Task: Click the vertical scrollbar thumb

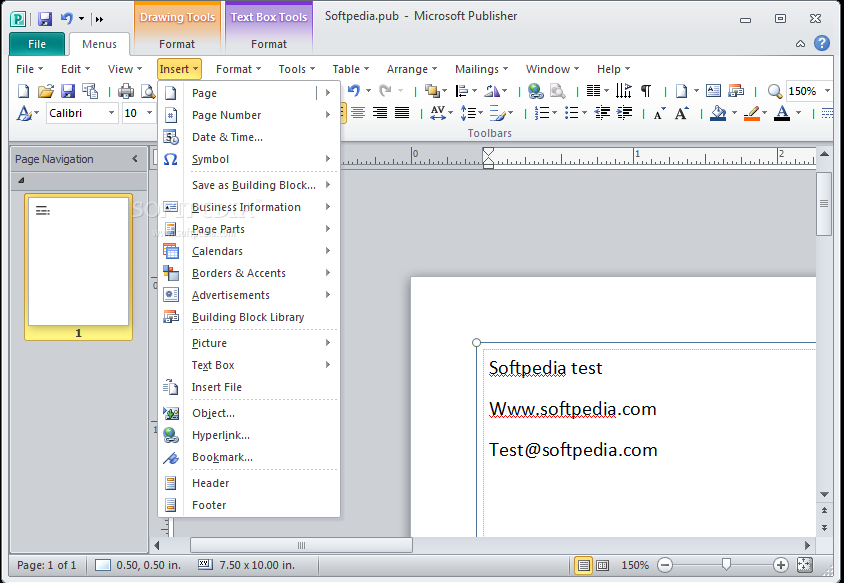Action: 824,203
